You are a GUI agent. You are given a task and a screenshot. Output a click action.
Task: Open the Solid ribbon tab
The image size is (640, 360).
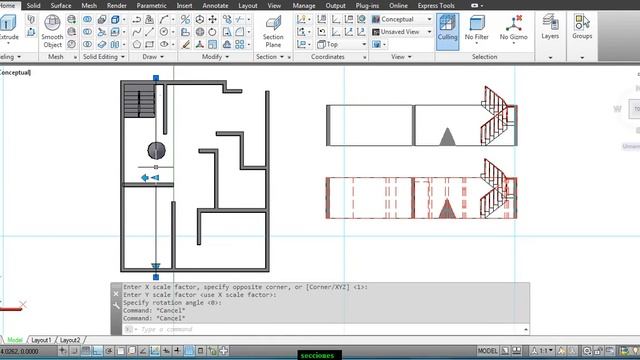(x=33, y=5)
